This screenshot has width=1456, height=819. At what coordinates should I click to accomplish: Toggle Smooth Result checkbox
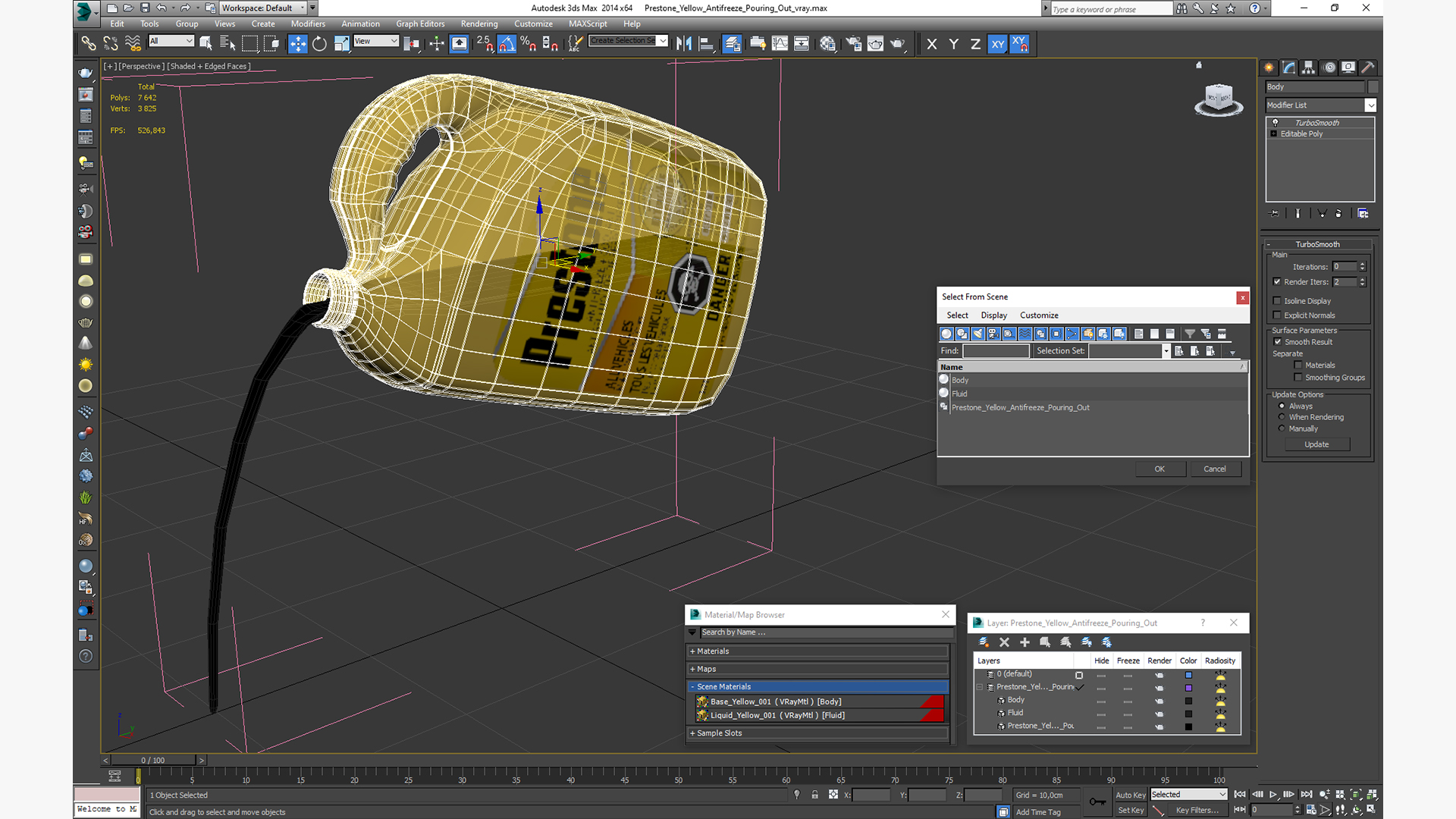1277,342
